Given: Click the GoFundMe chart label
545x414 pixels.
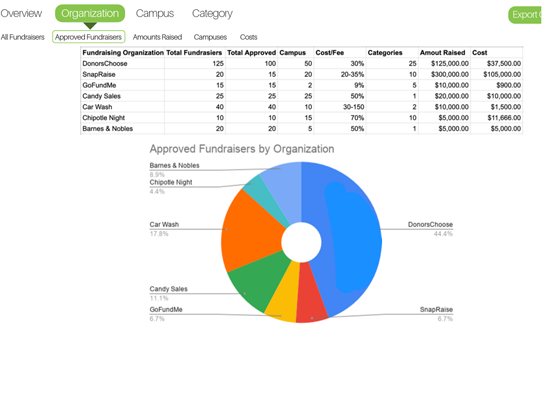Looking at the screenshot, I should 166,309.
